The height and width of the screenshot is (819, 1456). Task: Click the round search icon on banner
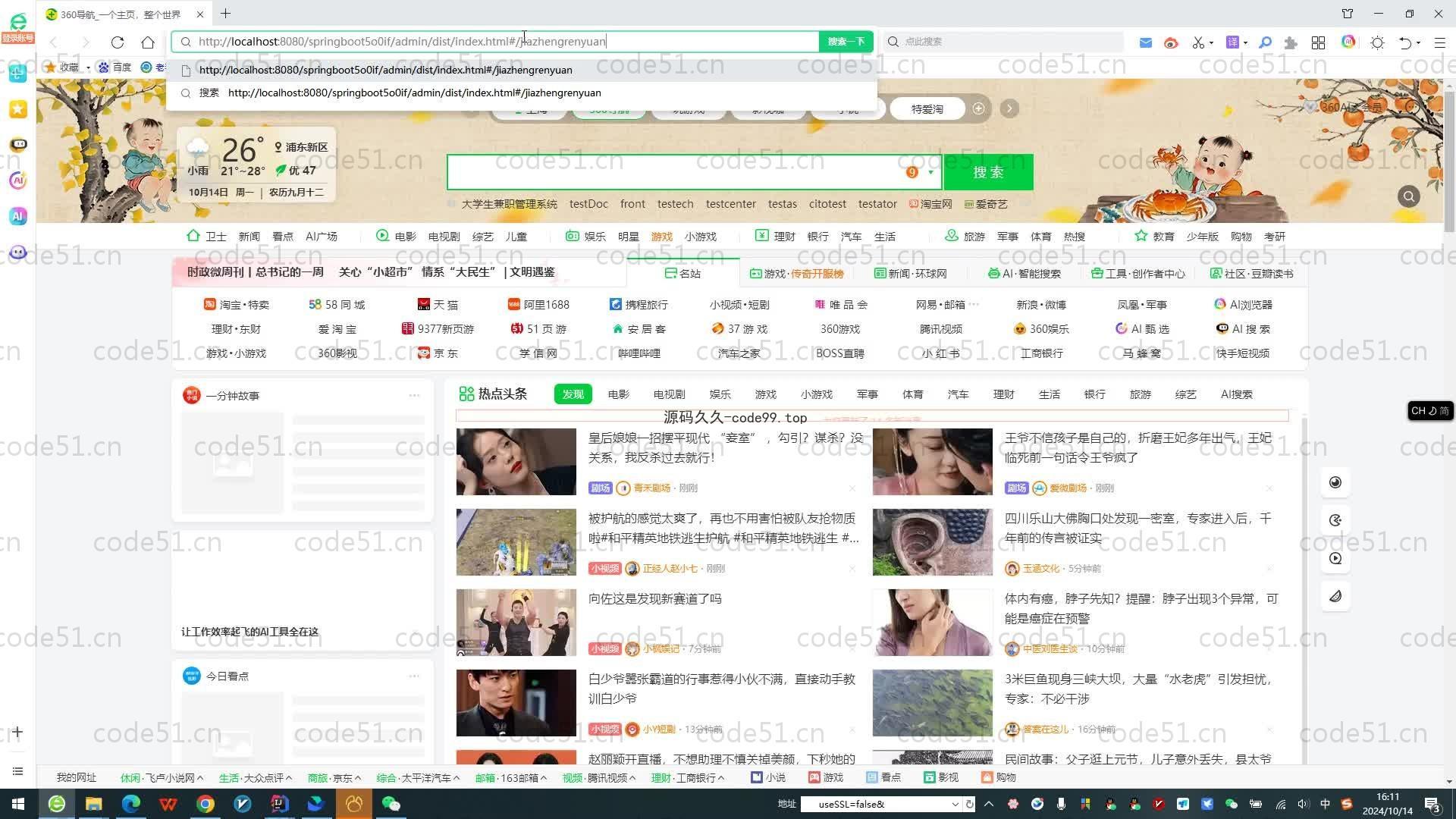1409,196
